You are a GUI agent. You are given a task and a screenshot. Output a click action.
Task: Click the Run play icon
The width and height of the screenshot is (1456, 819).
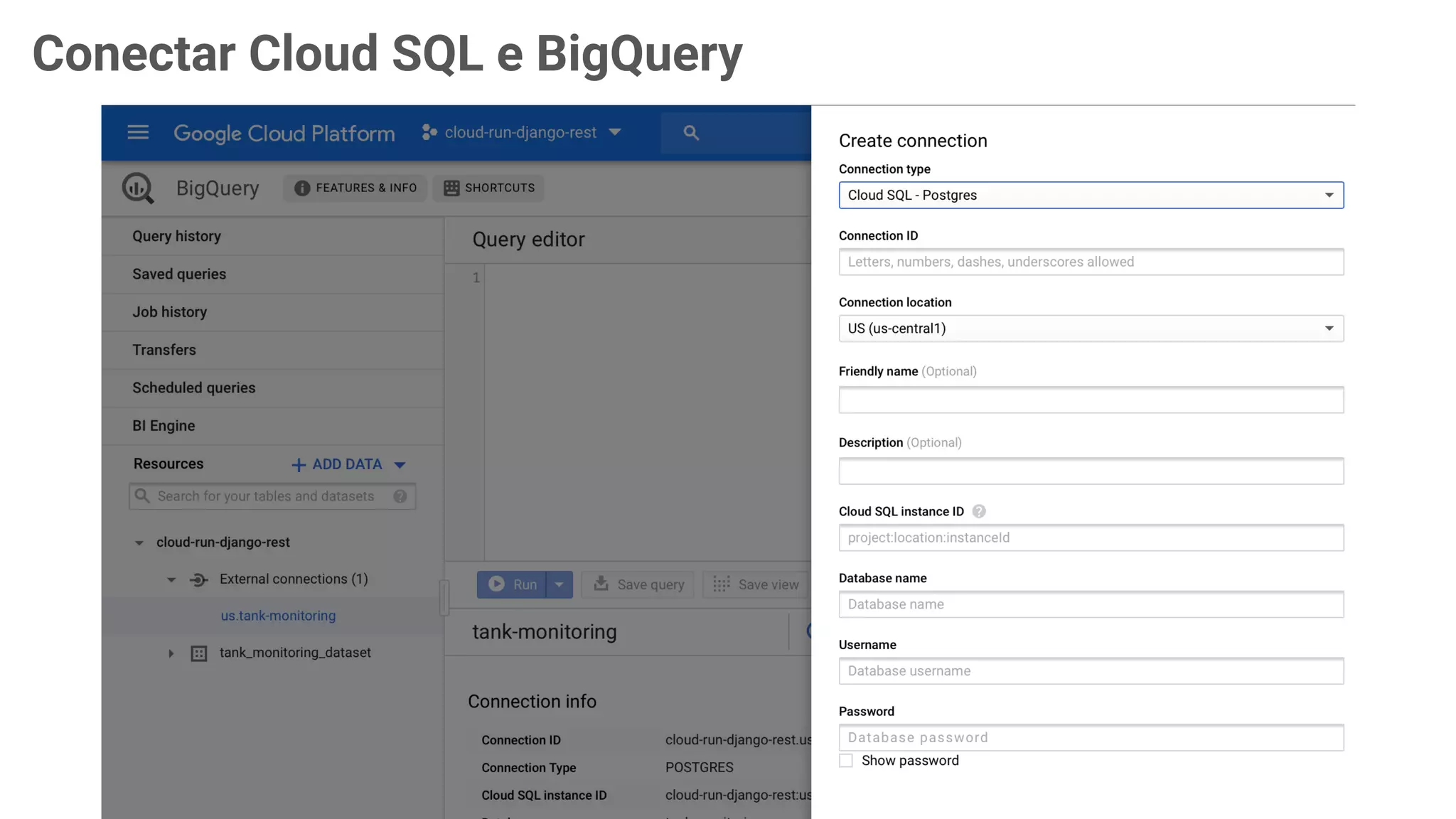(x=497, y=584)
